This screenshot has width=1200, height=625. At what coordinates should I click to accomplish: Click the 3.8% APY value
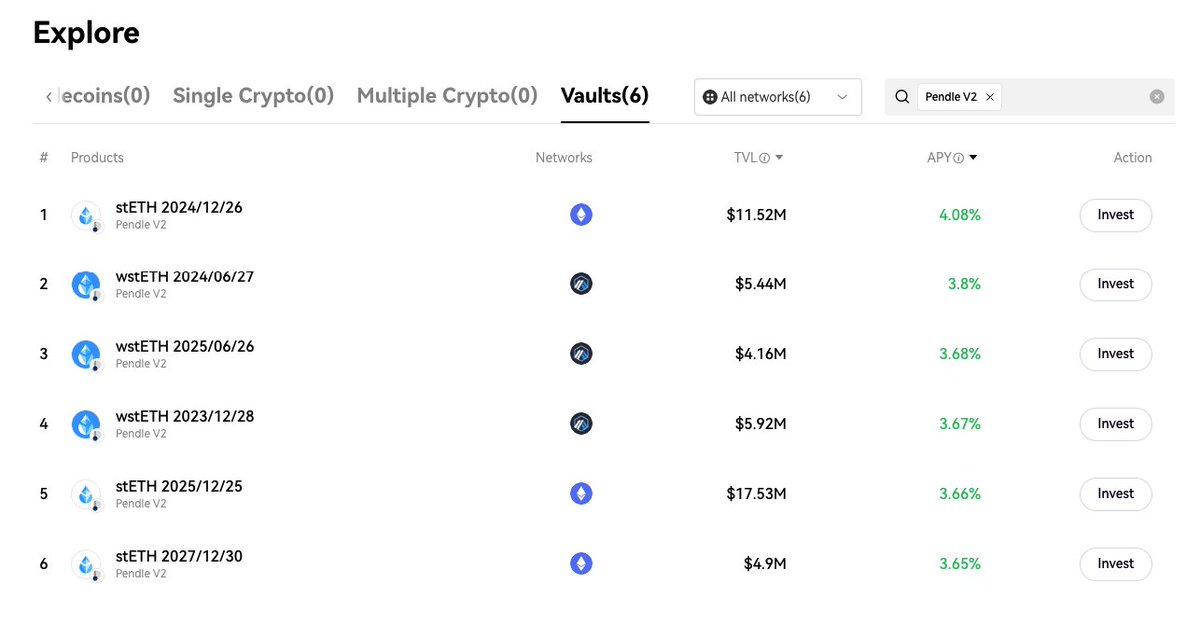pos(965,284)
